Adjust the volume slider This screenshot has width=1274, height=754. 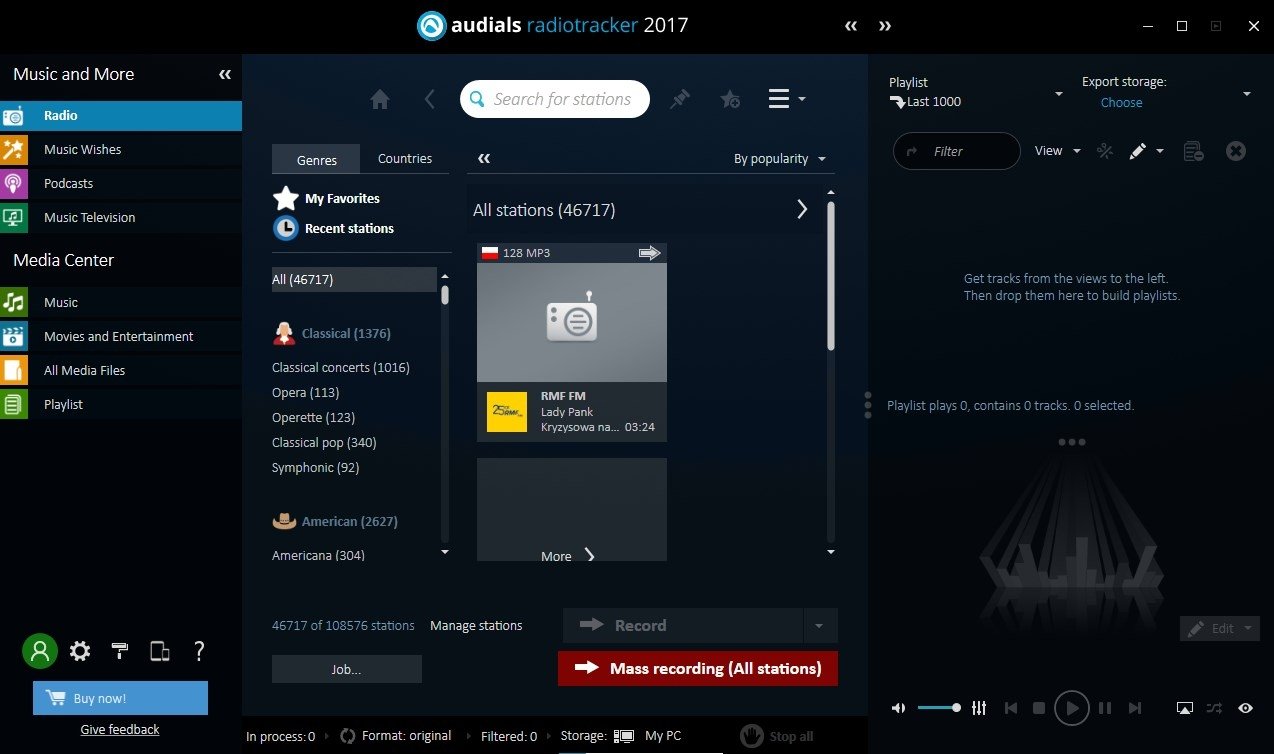[939, 708]
